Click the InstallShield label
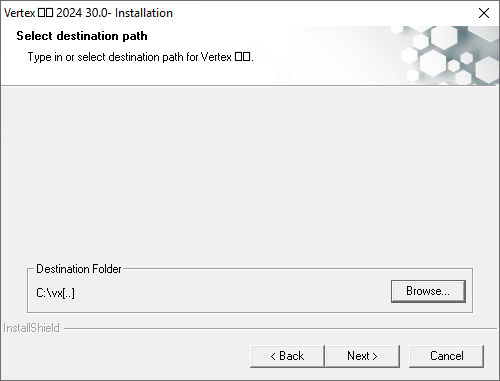Image resolution: width=500 pixels, height=381 pixels. point(31,328)
